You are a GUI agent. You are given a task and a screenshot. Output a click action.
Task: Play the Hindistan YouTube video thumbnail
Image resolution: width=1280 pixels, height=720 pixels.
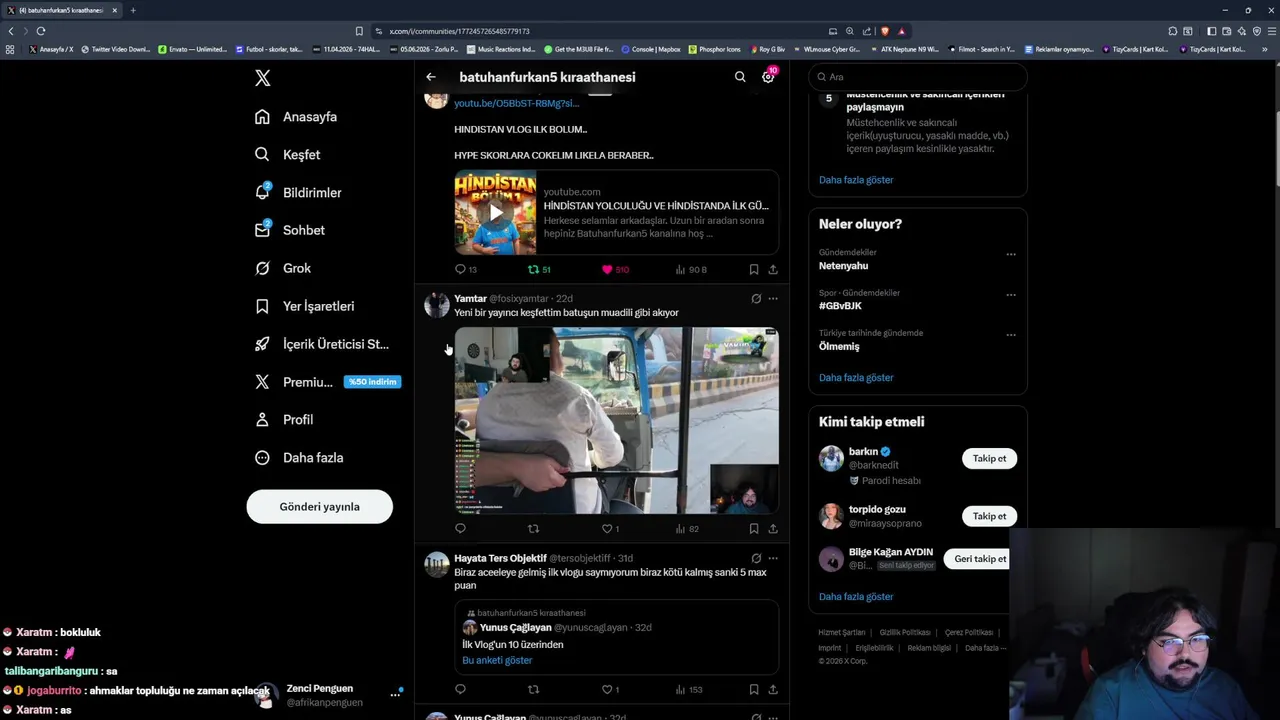[x=496, y=213]
